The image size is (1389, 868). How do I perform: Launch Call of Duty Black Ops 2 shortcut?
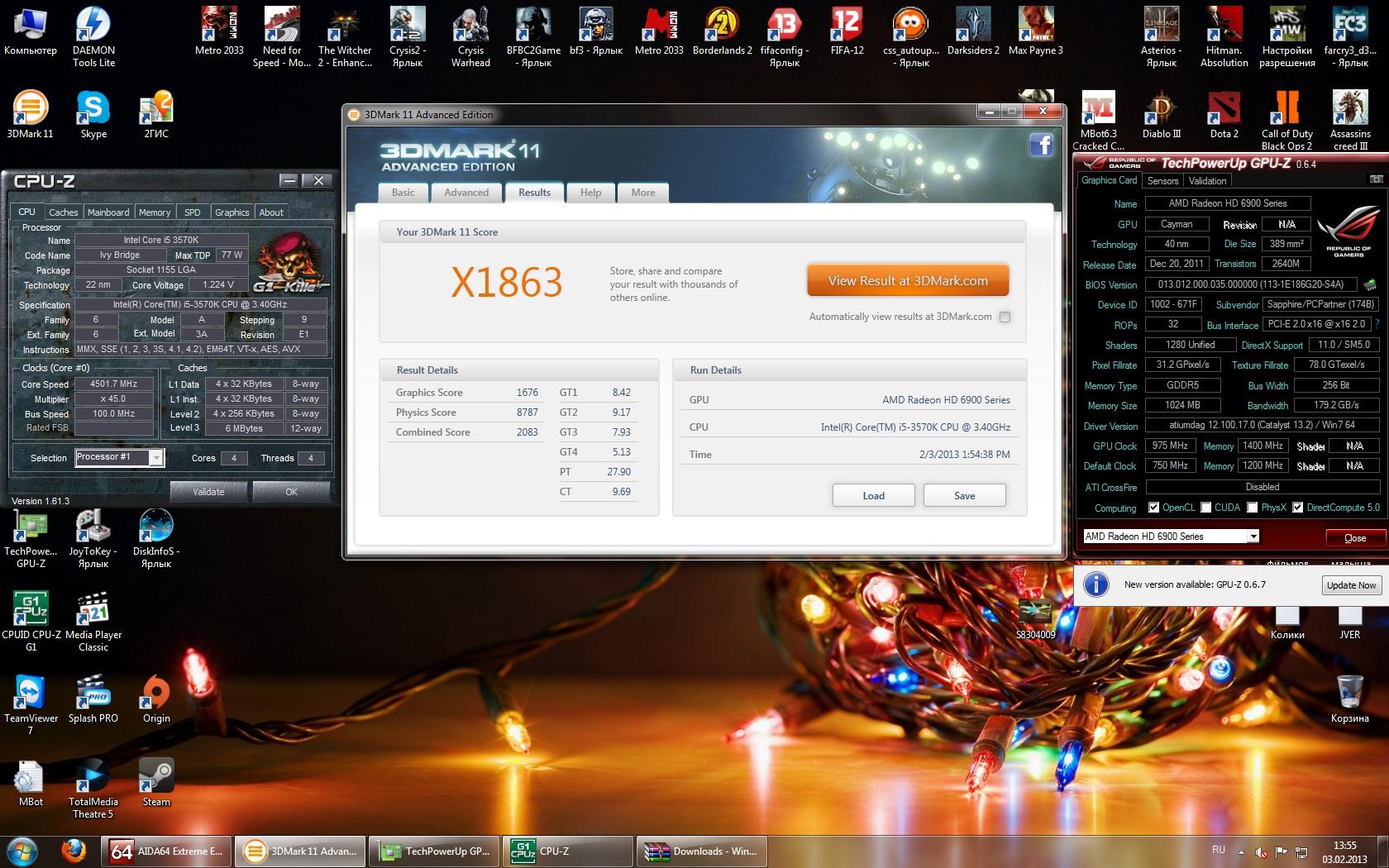click(1286, 121)
